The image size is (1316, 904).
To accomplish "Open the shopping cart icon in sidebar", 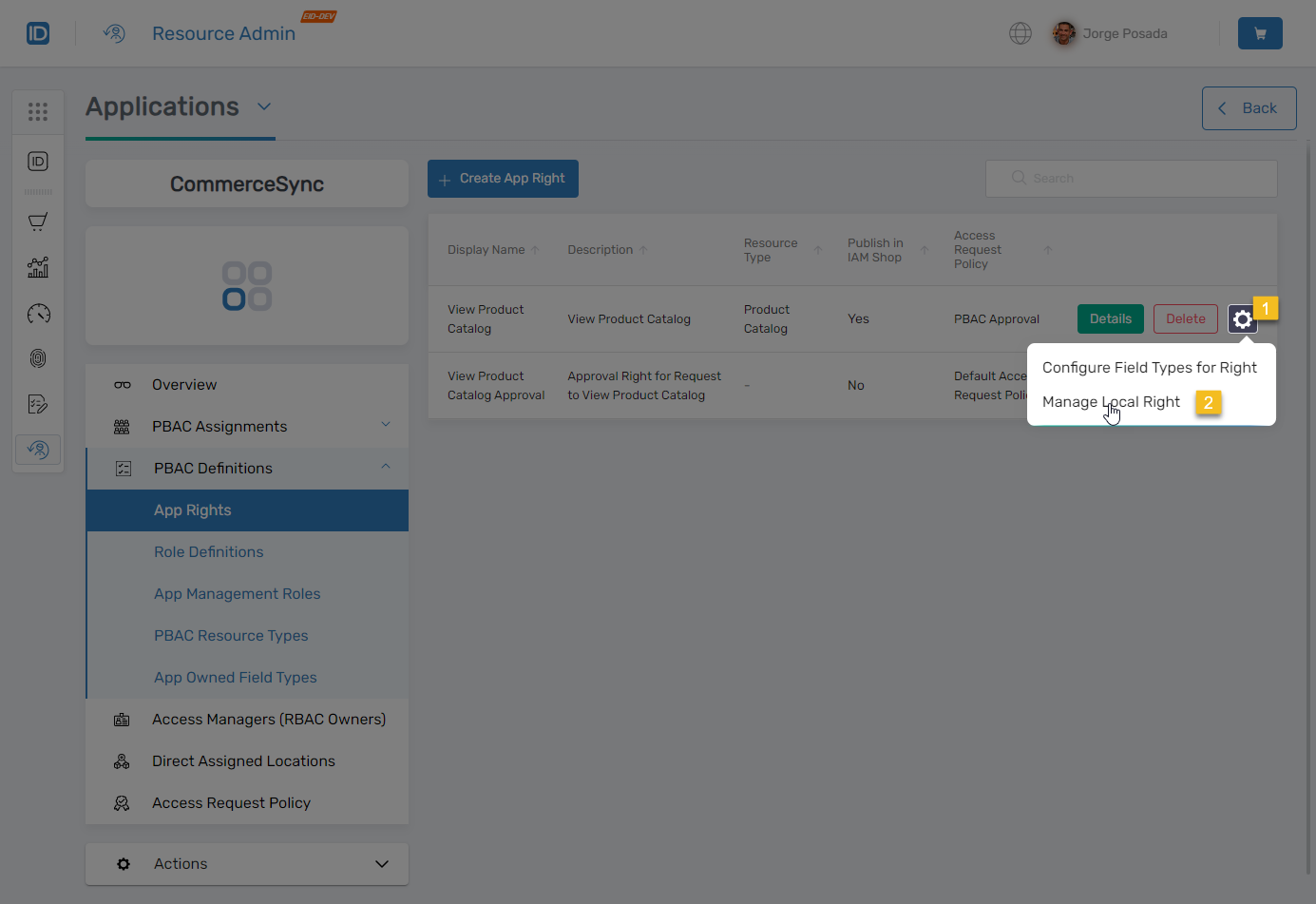I will (x=38, y=221).
